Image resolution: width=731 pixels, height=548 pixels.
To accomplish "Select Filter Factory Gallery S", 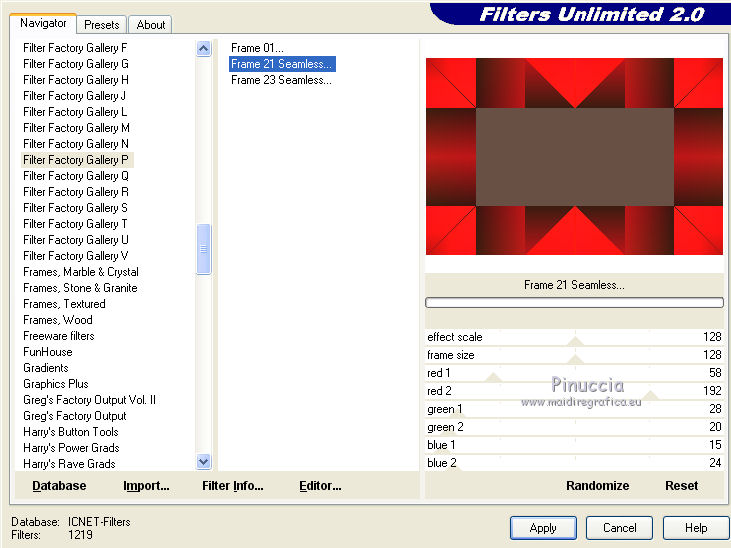I will click(x=76, y=208).
